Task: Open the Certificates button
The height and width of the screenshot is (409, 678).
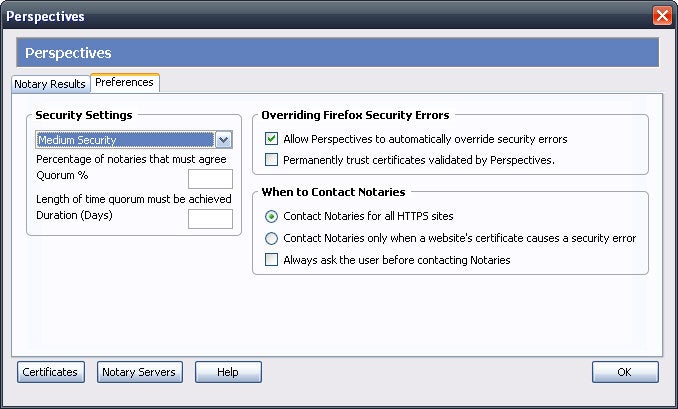Action: (50, 372)
